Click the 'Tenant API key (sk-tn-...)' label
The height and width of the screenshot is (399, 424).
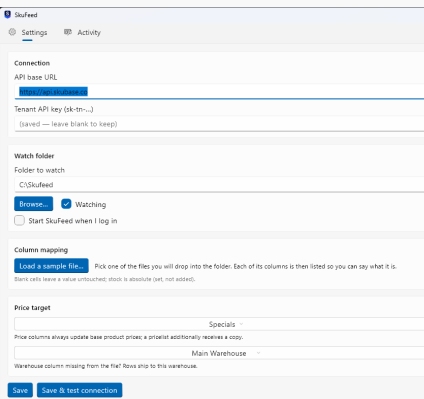tap(54, 109)
